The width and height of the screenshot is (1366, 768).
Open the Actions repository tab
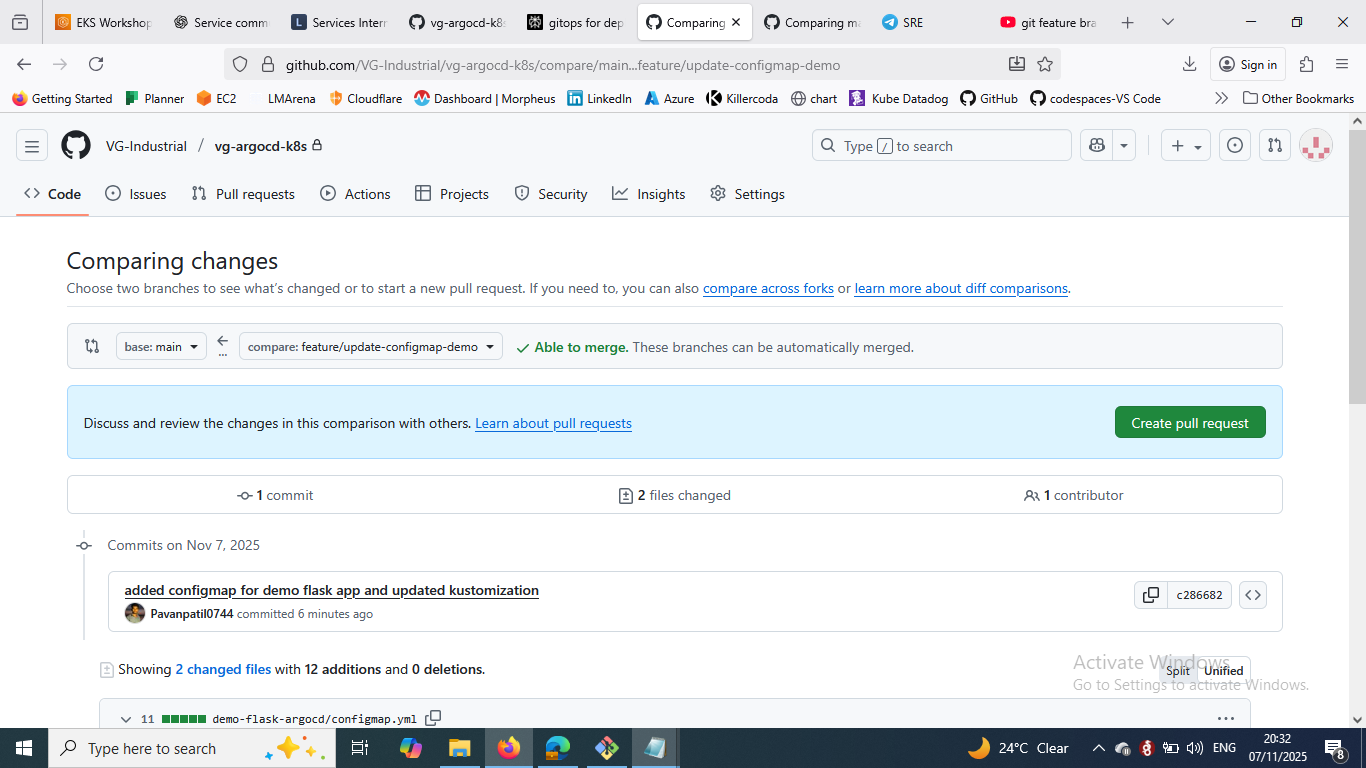pyautogui.click(x=355, y=194)
